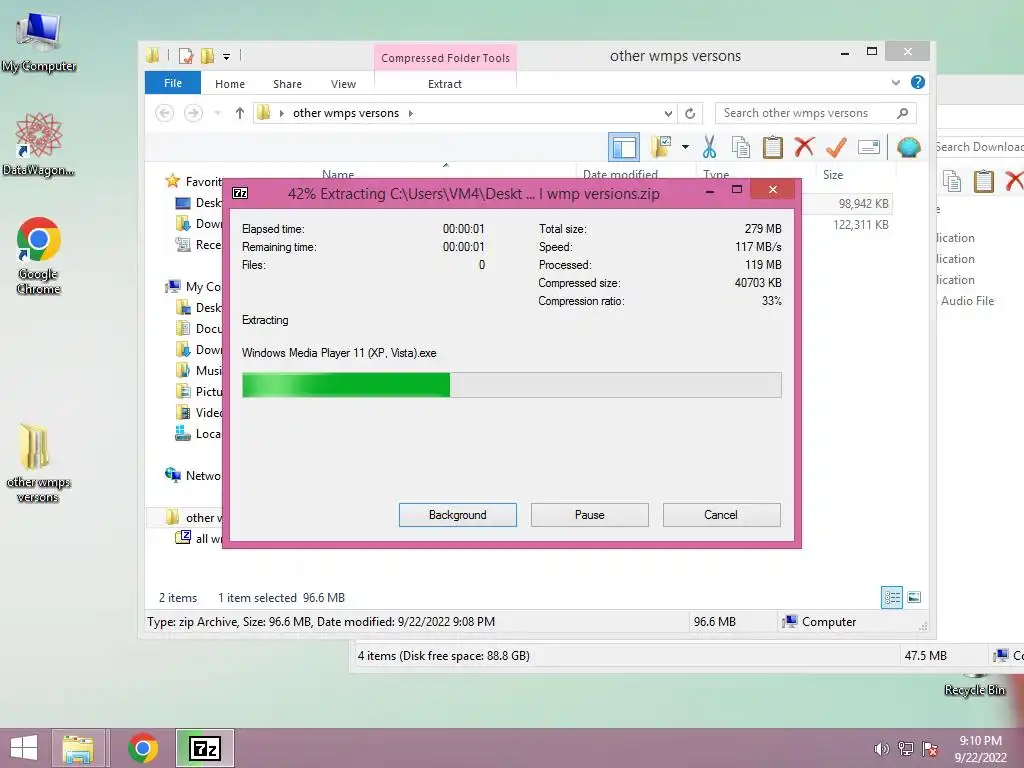Expand the address bar folder path arrow
The height and width of the screenshot is (768, 1024).
click(411, 113)
